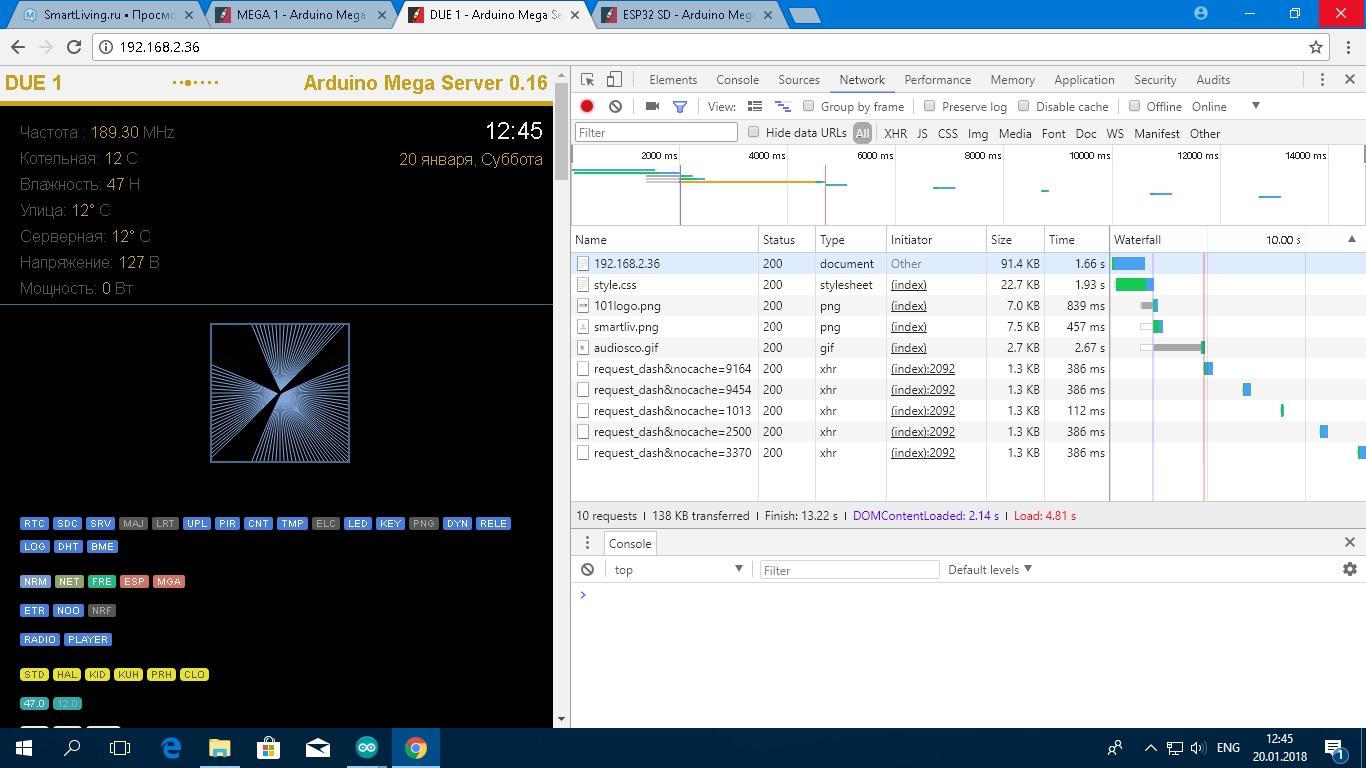
Task: Open the Arduino IDE taskbar icon
Action: (367, 748)
